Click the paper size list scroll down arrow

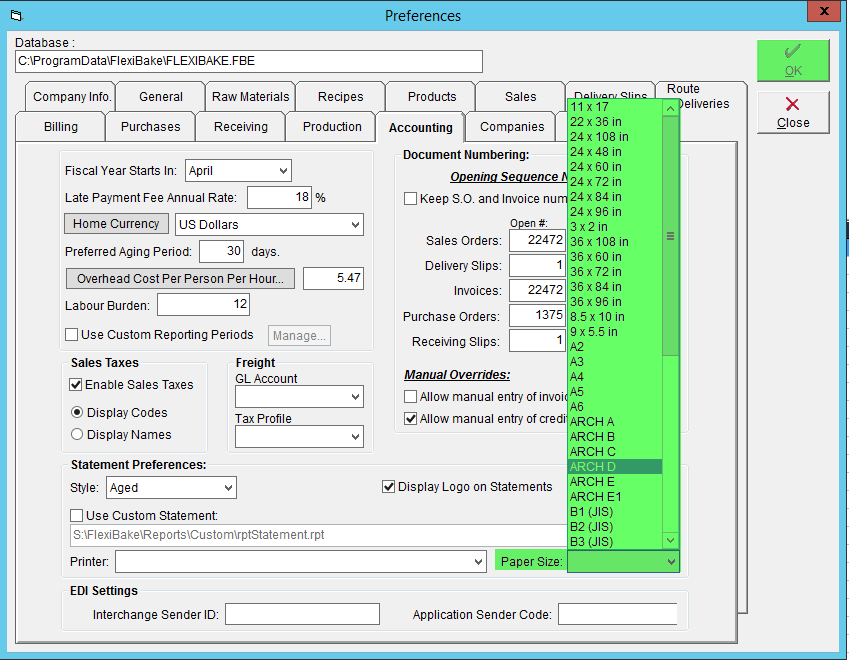pos(670,540)
